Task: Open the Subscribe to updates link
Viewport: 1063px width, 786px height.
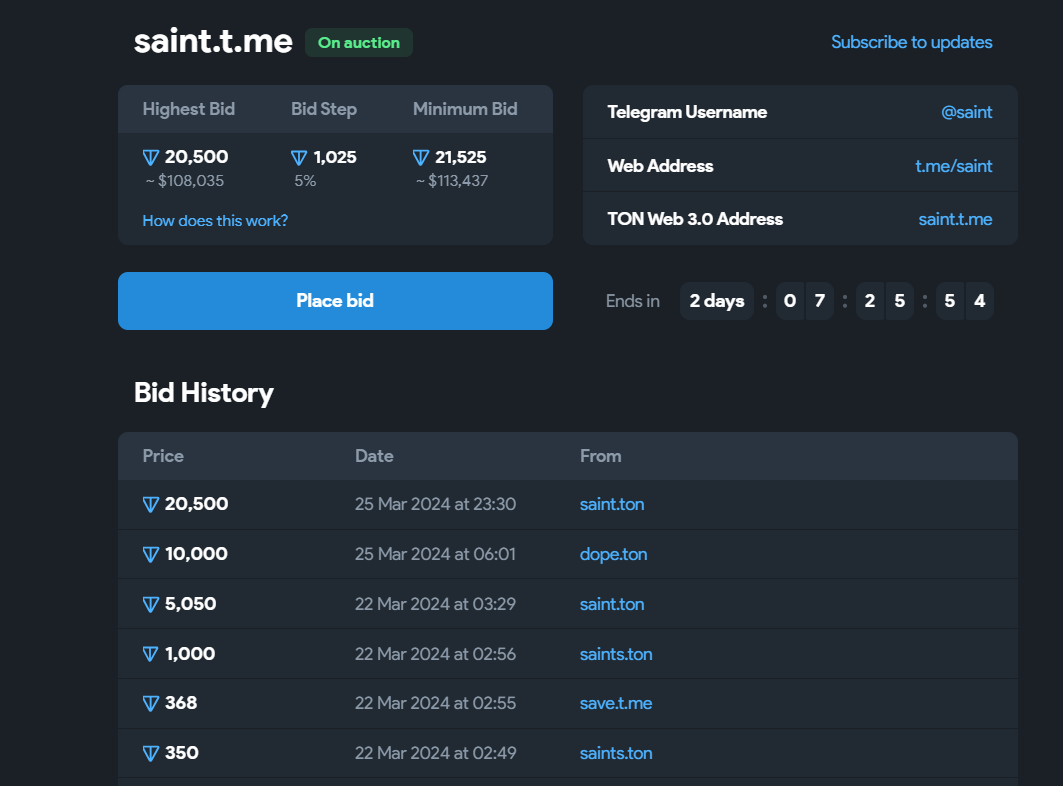Action: (911, 42)
